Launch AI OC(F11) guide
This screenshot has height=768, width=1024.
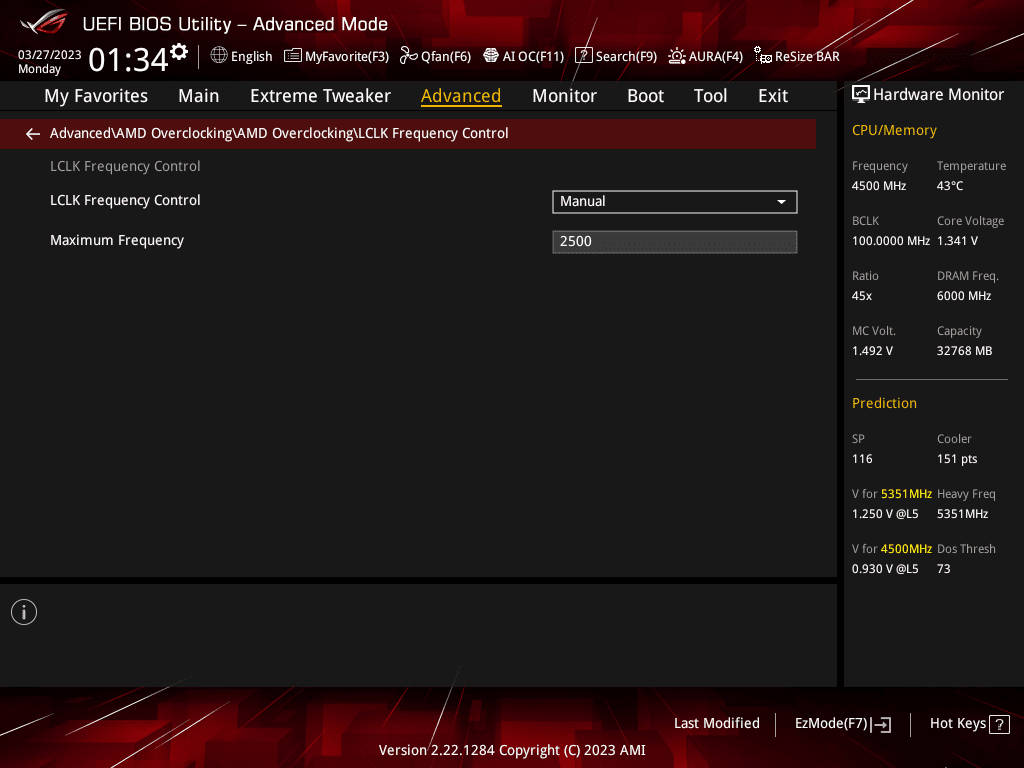click(x=523, y=56)
